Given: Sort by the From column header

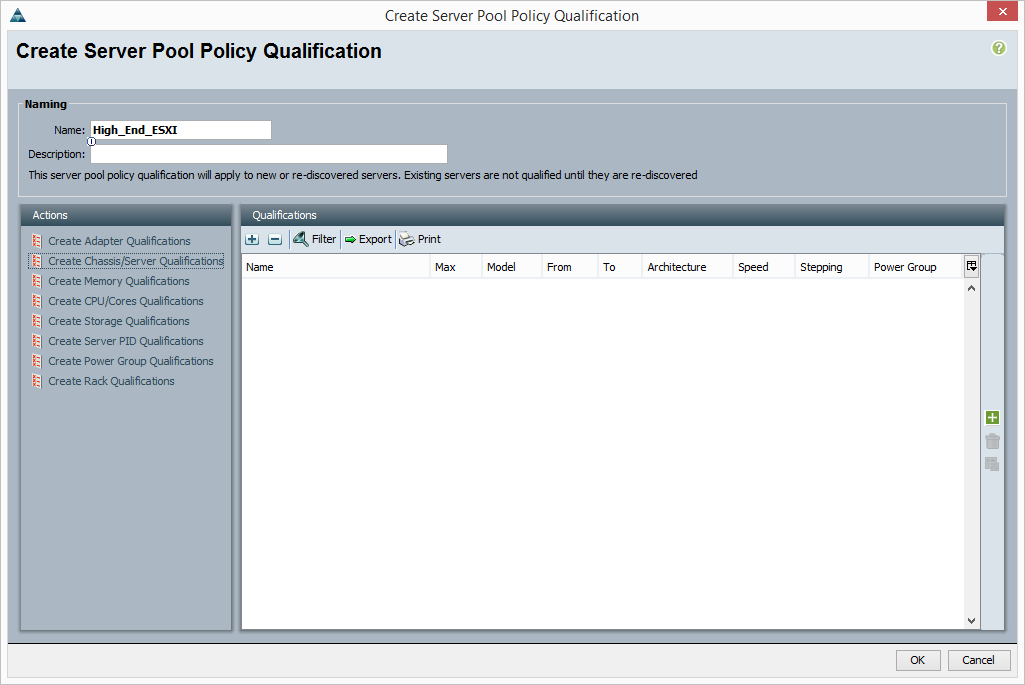Looking at the screenshot, I should pos(569,267).
